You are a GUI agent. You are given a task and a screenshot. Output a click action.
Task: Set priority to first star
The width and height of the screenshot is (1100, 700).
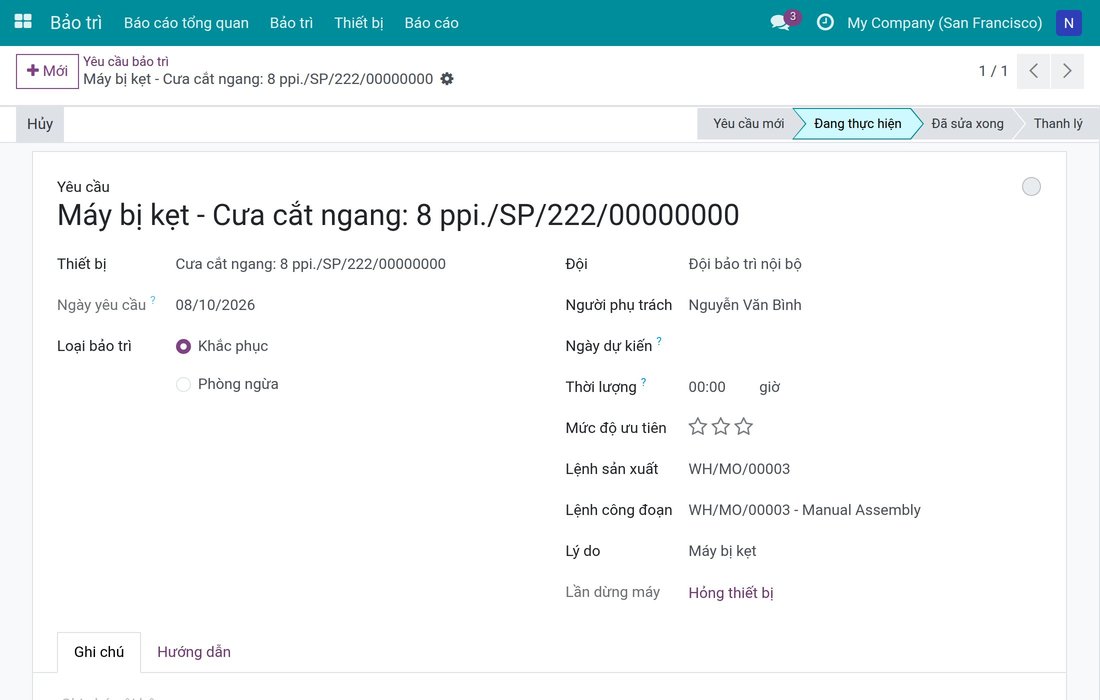(x=697, y=426)
